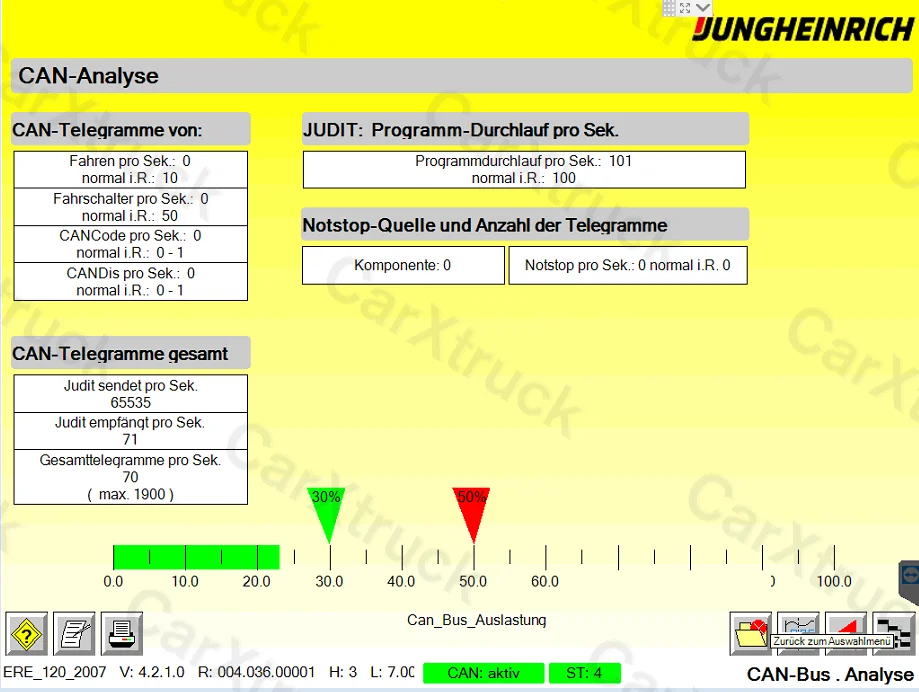Click the 30.0 scale label
The image size is (919, 692).
pos(329,581)
